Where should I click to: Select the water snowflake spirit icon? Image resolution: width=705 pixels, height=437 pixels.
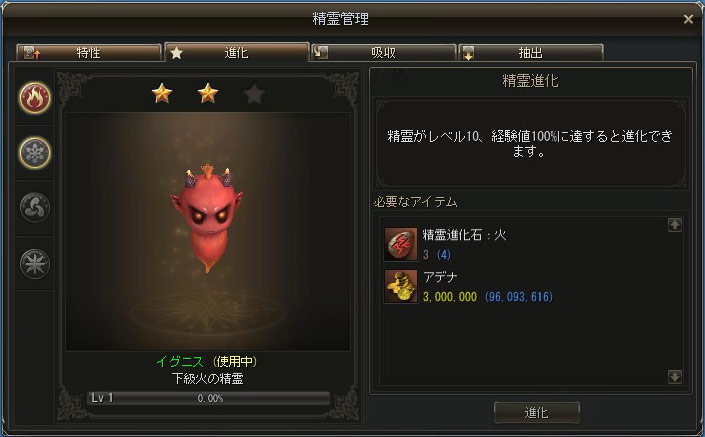pos(35,153)
